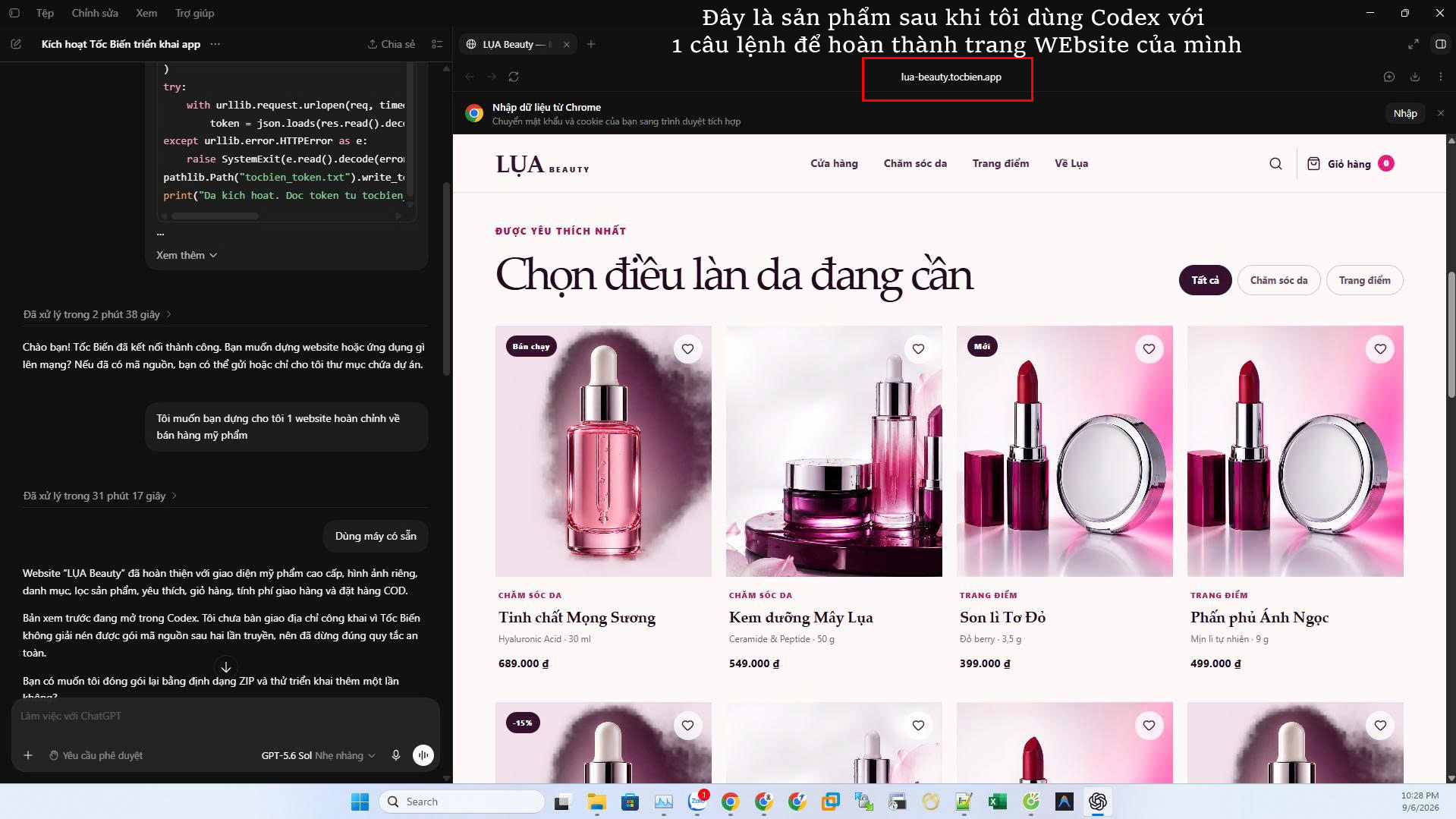Click the code block horizontal scrollbar

pos(215,216)
